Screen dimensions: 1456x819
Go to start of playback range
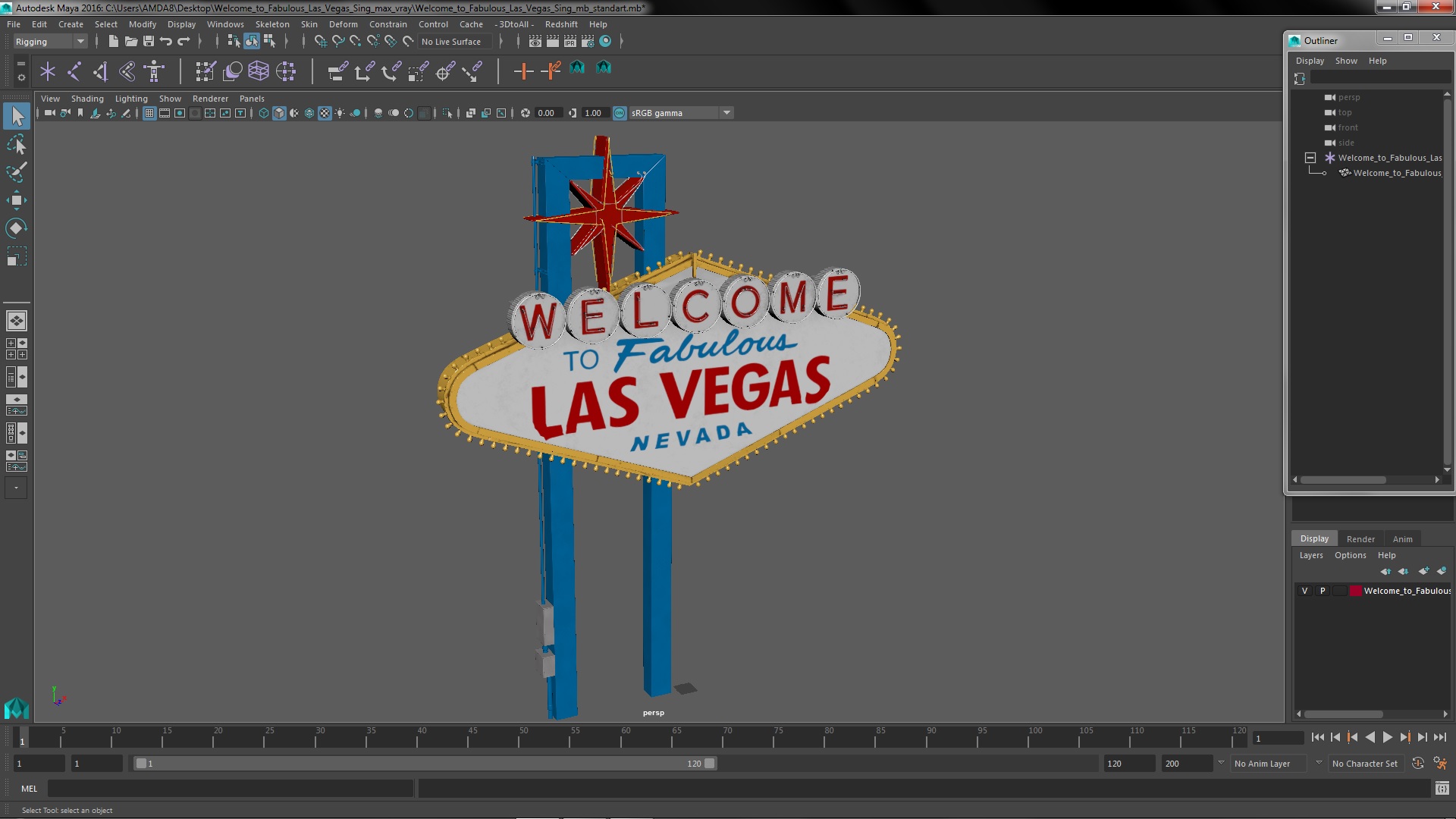[x=1317, y=737]
